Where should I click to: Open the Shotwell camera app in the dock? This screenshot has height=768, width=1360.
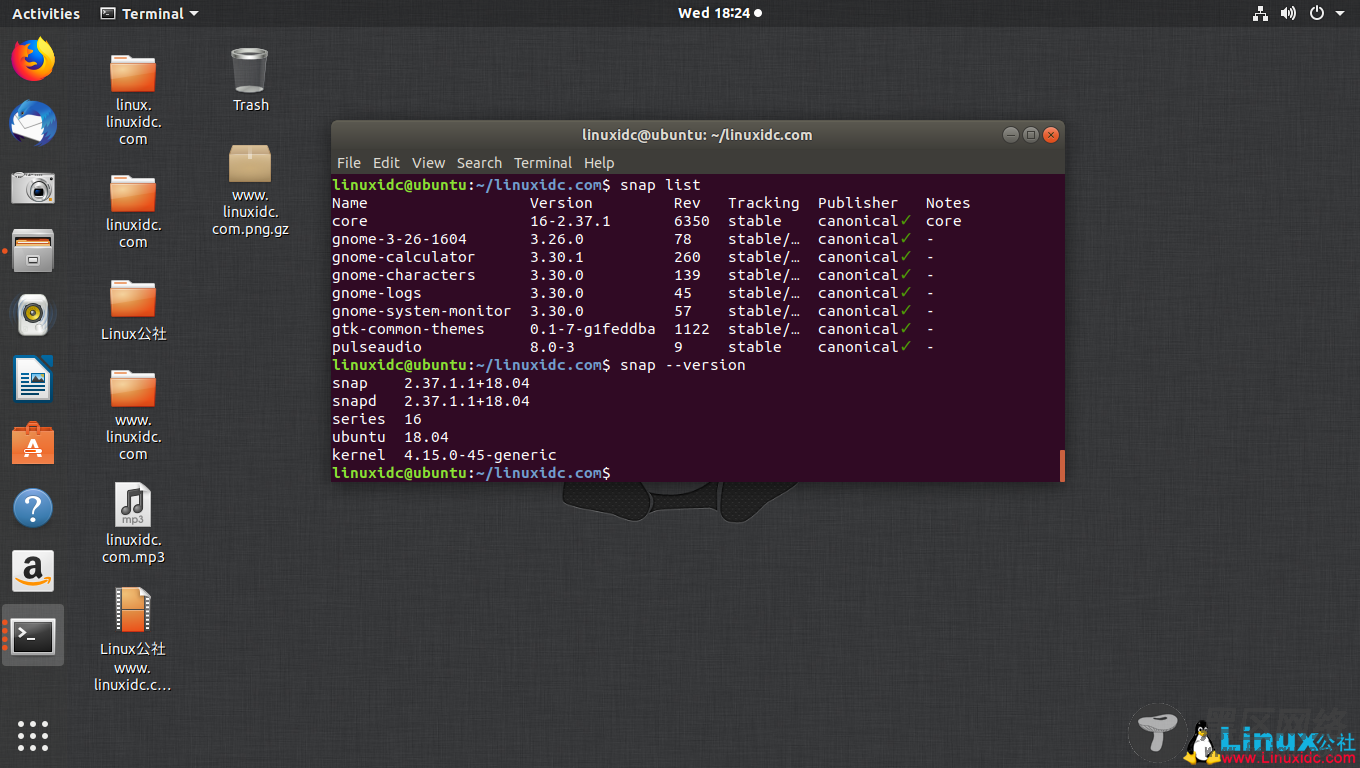coord(33,187)
